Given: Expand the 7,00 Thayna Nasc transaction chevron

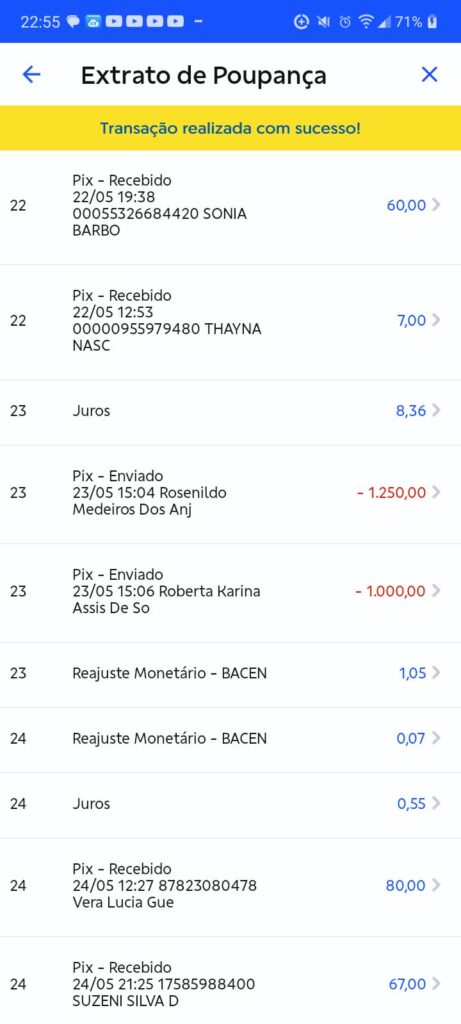Looking at the screenshot, I should [437, 320].
